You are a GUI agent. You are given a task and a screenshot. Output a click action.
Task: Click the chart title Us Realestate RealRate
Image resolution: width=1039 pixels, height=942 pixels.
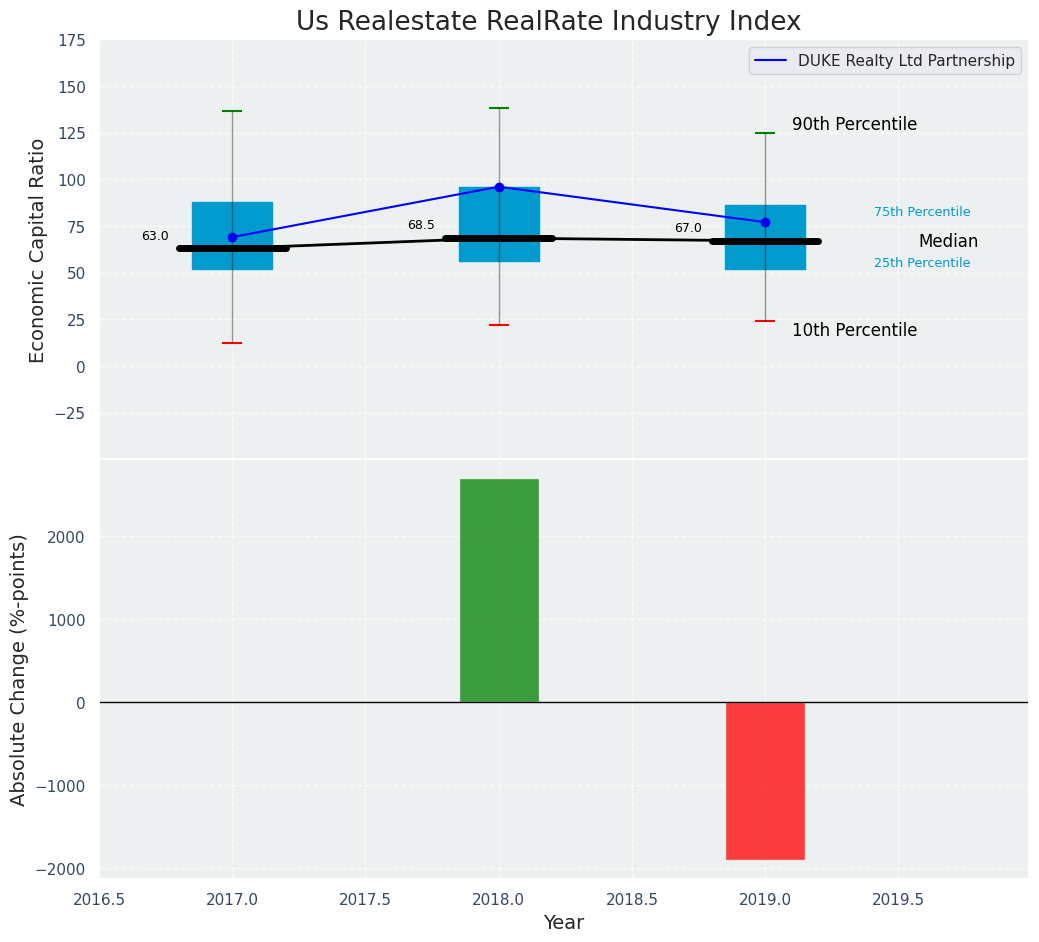click(548, 22)
